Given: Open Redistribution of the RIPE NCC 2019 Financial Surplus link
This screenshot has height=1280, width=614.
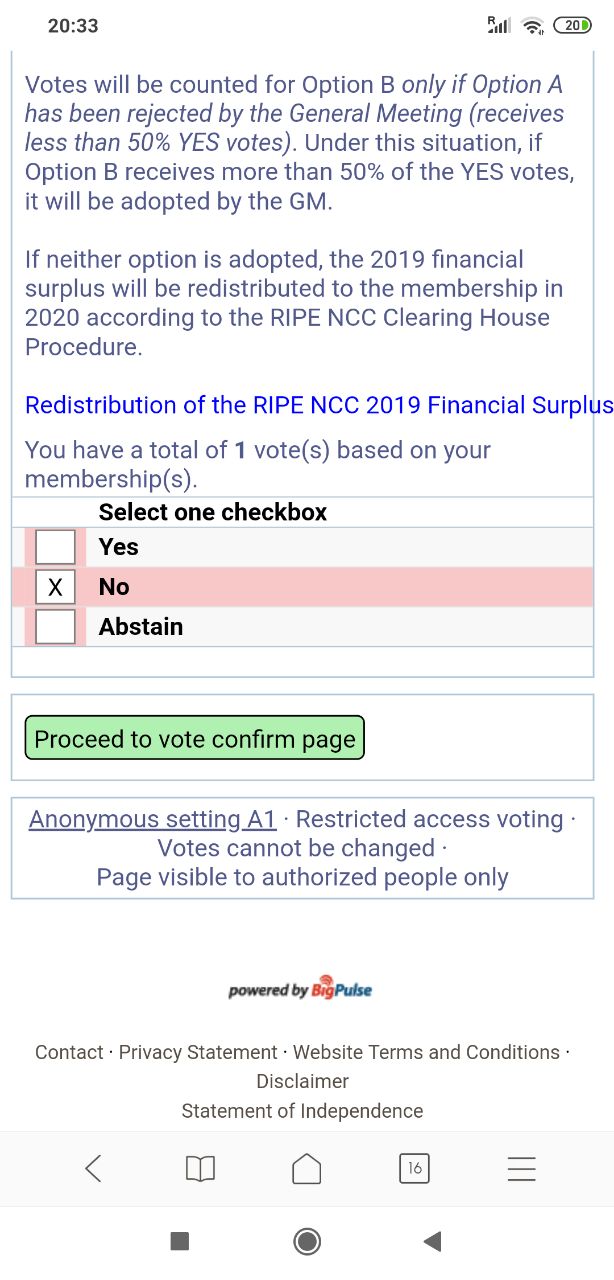Looking at the screenshot, I should point(319,405).
